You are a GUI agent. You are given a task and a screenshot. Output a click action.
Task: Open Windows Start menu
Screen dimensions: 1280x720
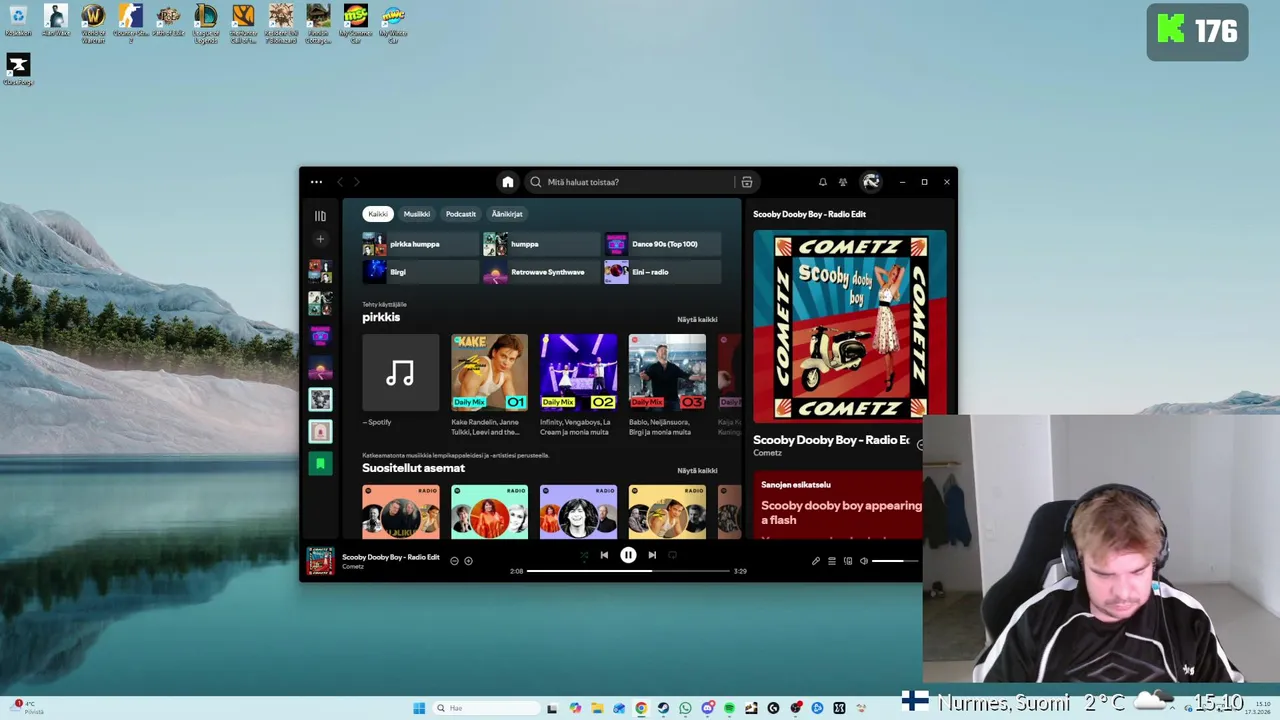click(x=419, y=708)
